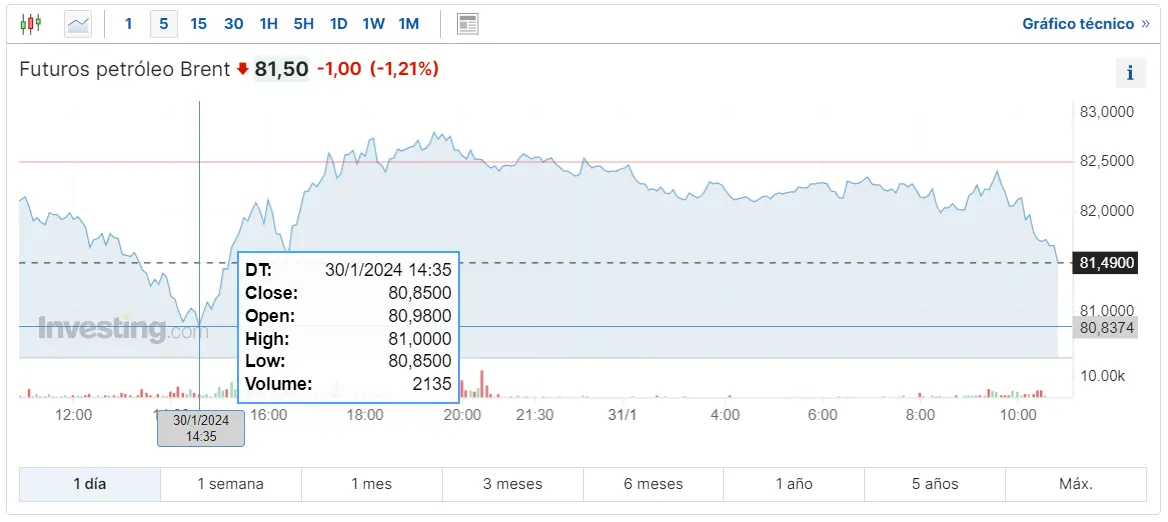1168x522 pixels.
Task: Click the Futuros petróleo Brent title
Action: tap(125, 69)
